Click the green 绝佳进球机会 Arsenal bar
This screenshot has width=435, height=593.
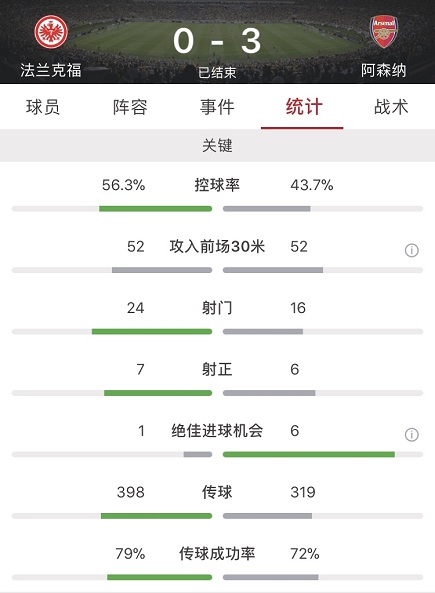(309, 454)
